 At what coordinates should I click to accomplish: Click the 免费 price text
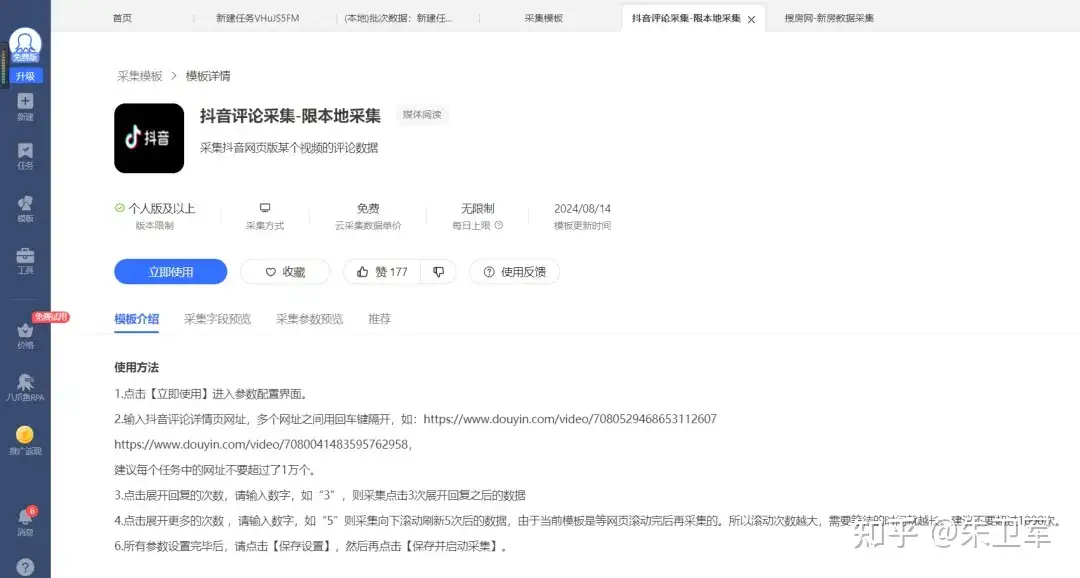[x=368, y=208]
